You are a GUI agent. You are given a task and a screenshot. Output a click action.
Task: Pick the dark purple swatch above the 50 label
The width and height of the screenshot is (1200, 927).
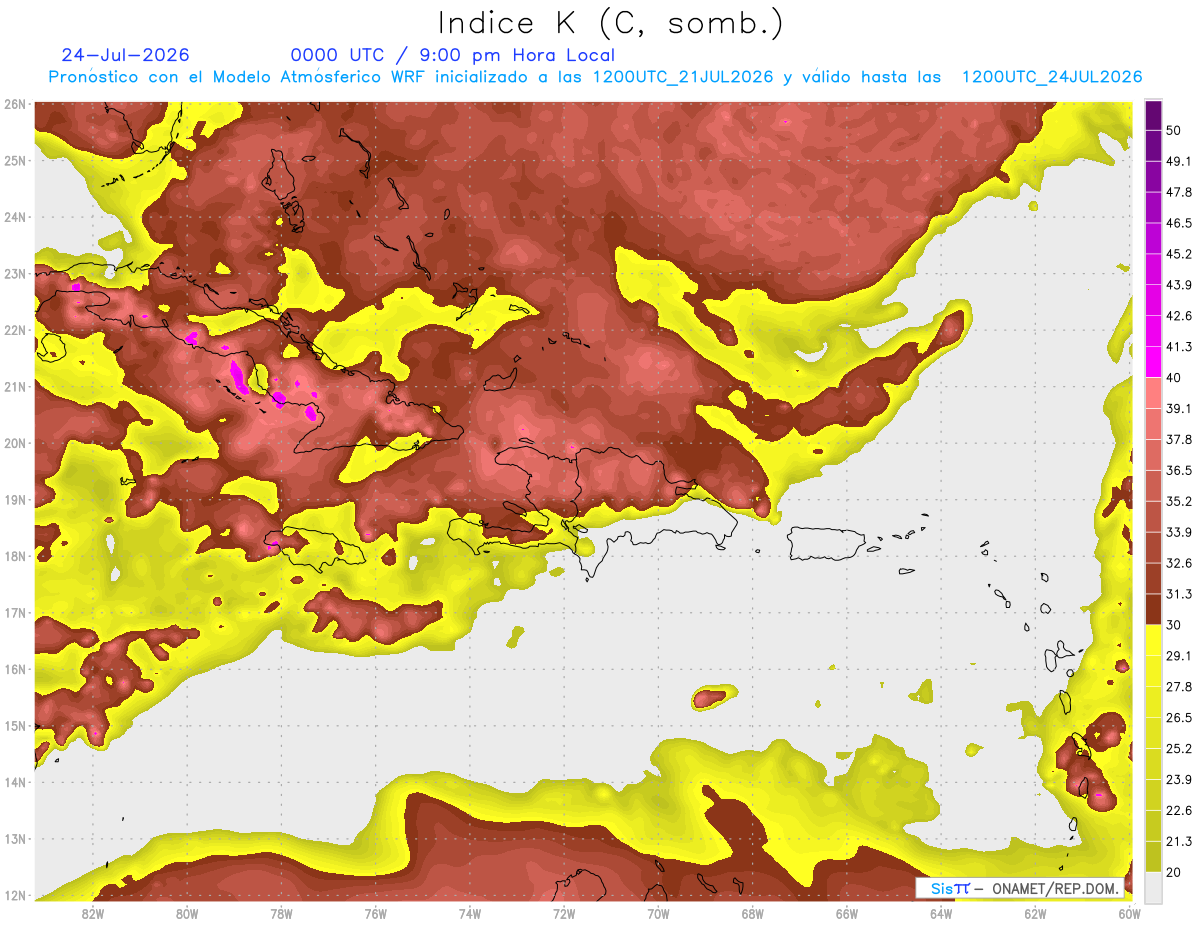click(x=1153, y=114)
